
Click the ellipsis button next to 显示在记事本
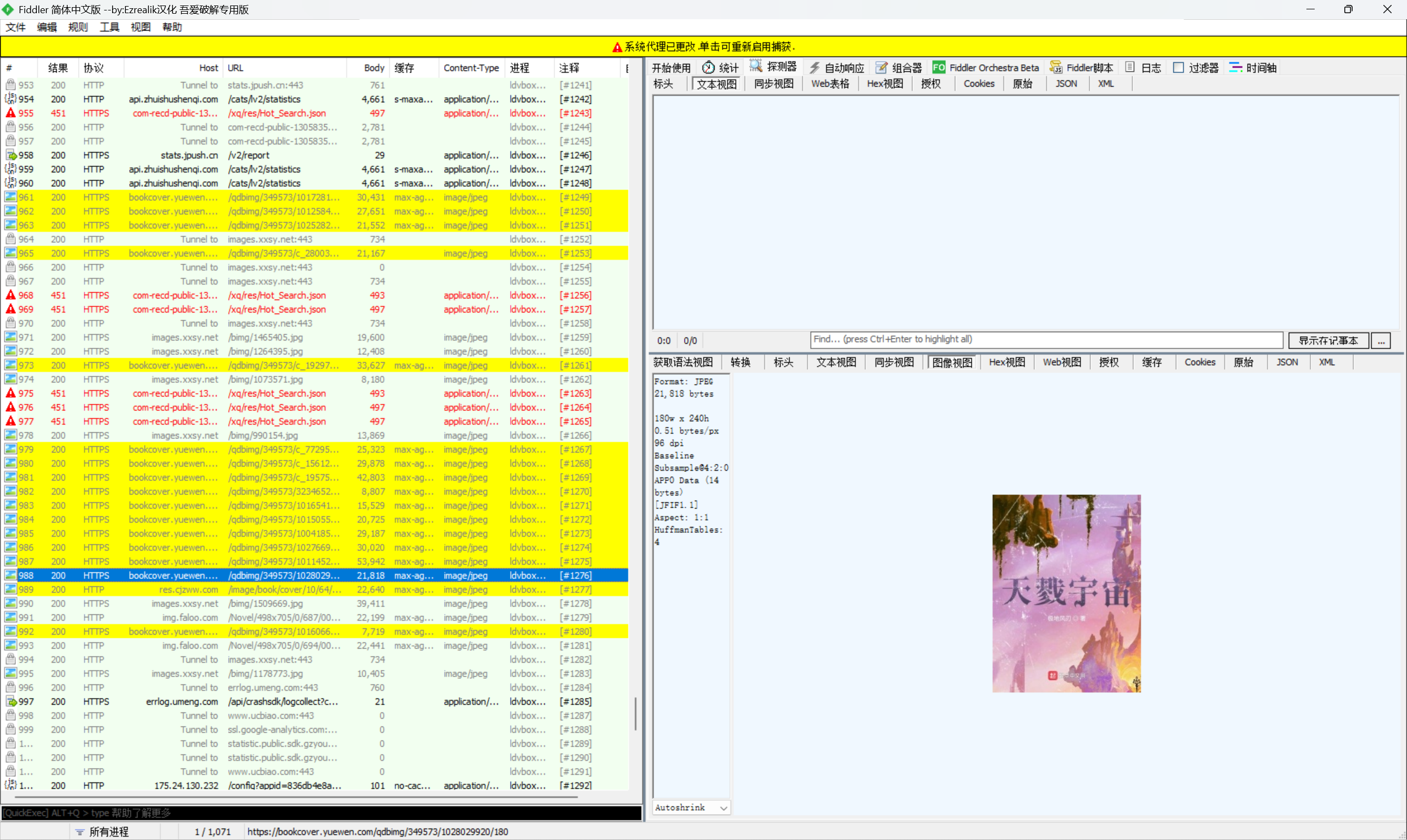tap(1382, 340)
